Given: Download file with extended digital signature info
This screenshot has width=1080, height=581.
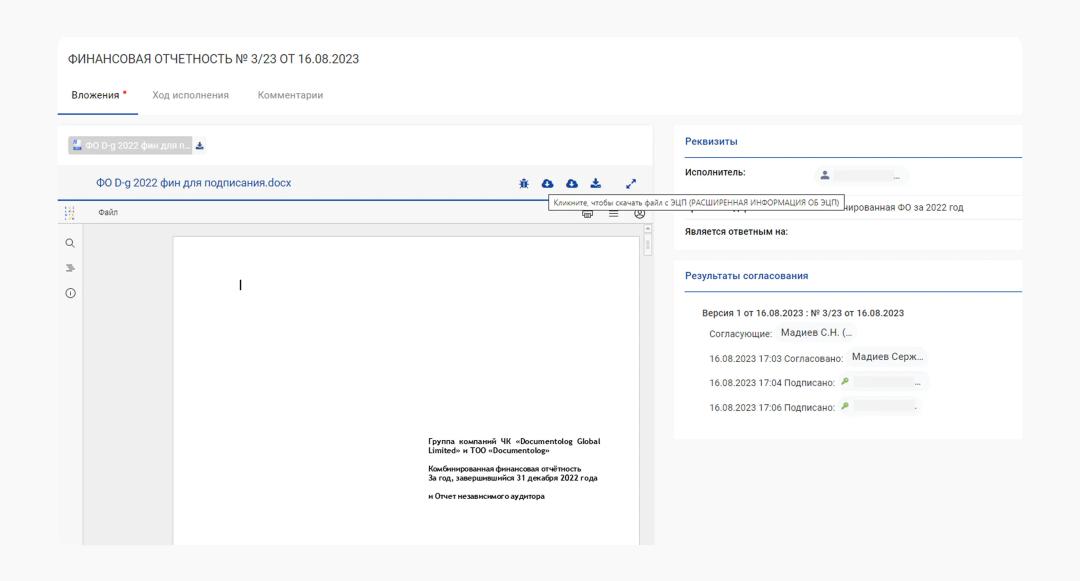Looking at the screenshot, I should coord(572,184).
